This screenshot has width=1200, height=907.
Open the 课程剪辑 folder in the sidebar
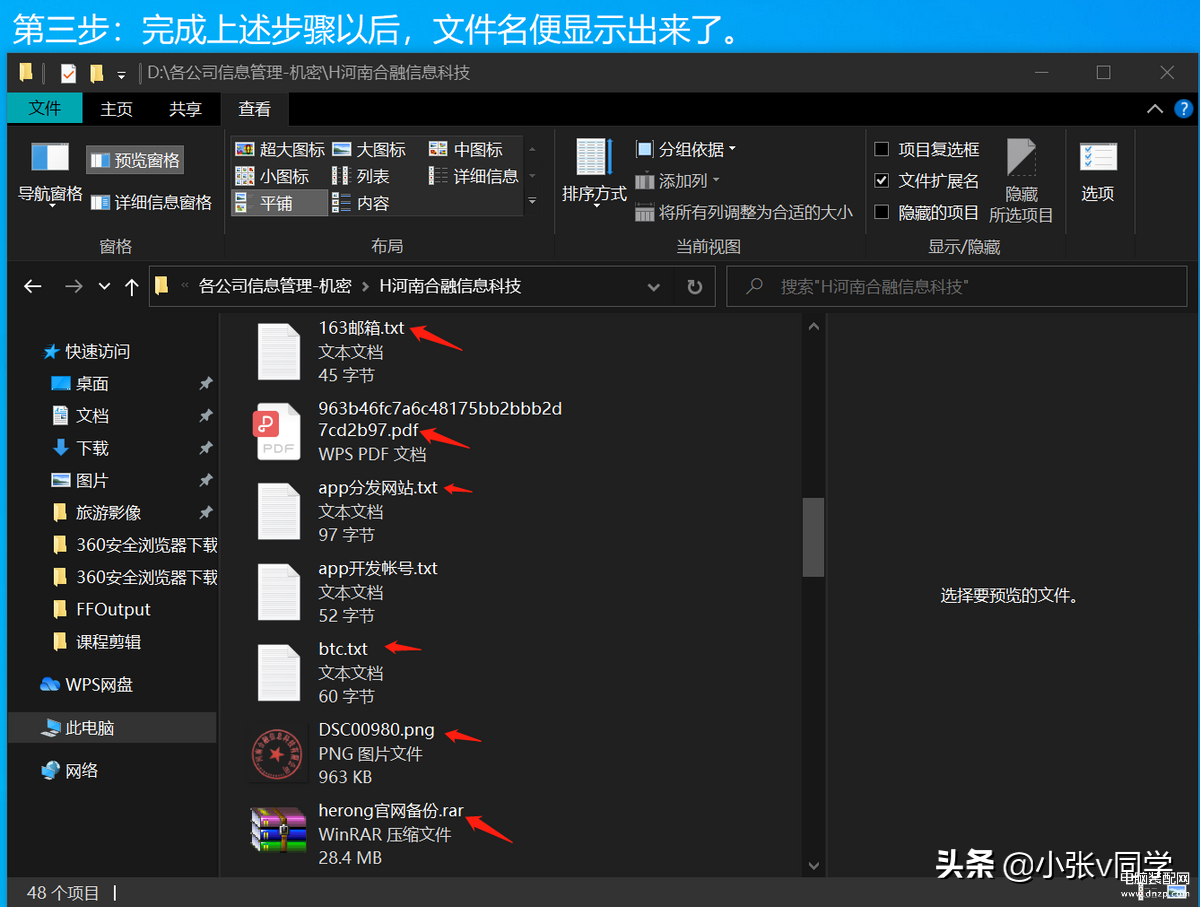pos(96,642)
